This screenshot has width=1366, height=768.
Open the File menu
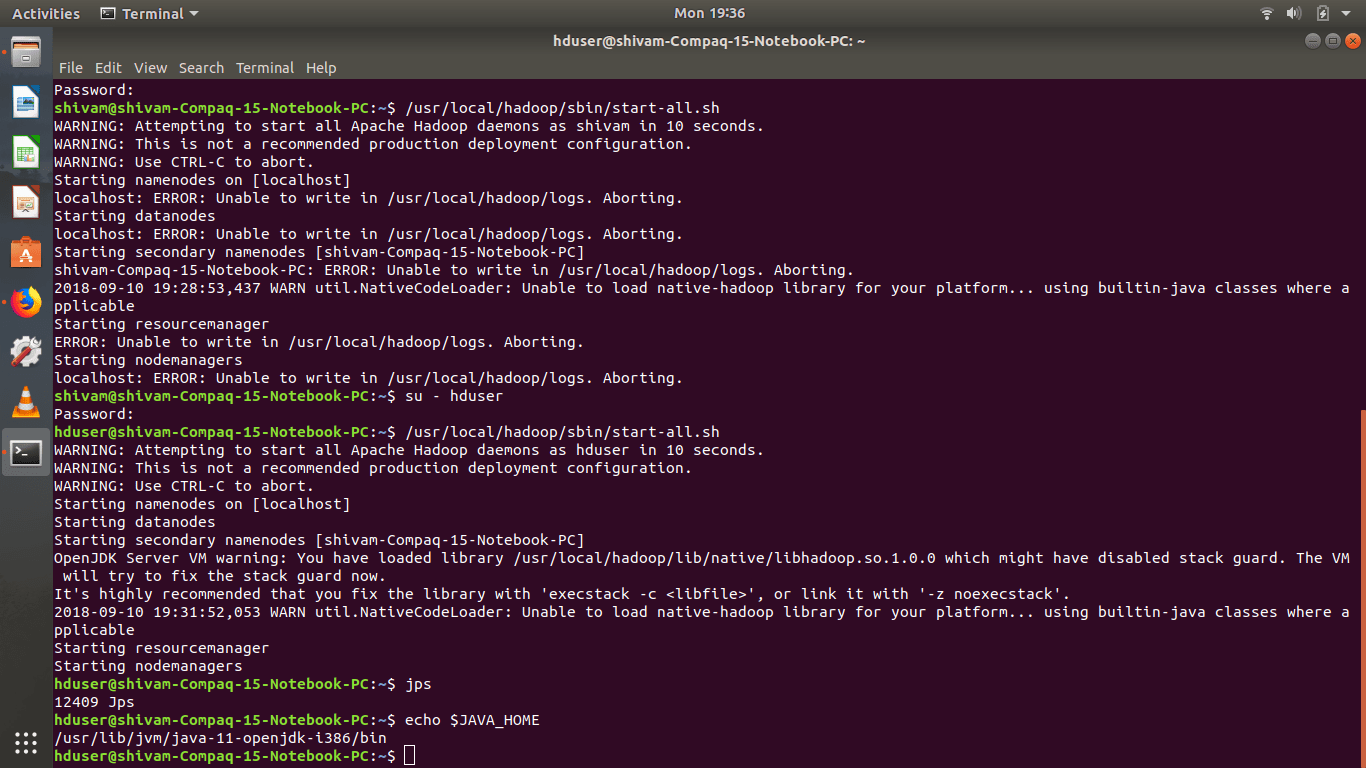pyautogui.click(x=71, y=68)
